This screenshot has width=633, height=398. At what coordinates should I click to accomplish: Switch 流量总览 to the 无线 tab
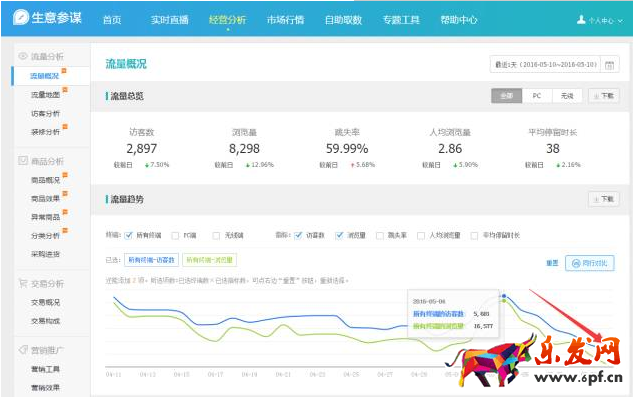coord(567,96)
